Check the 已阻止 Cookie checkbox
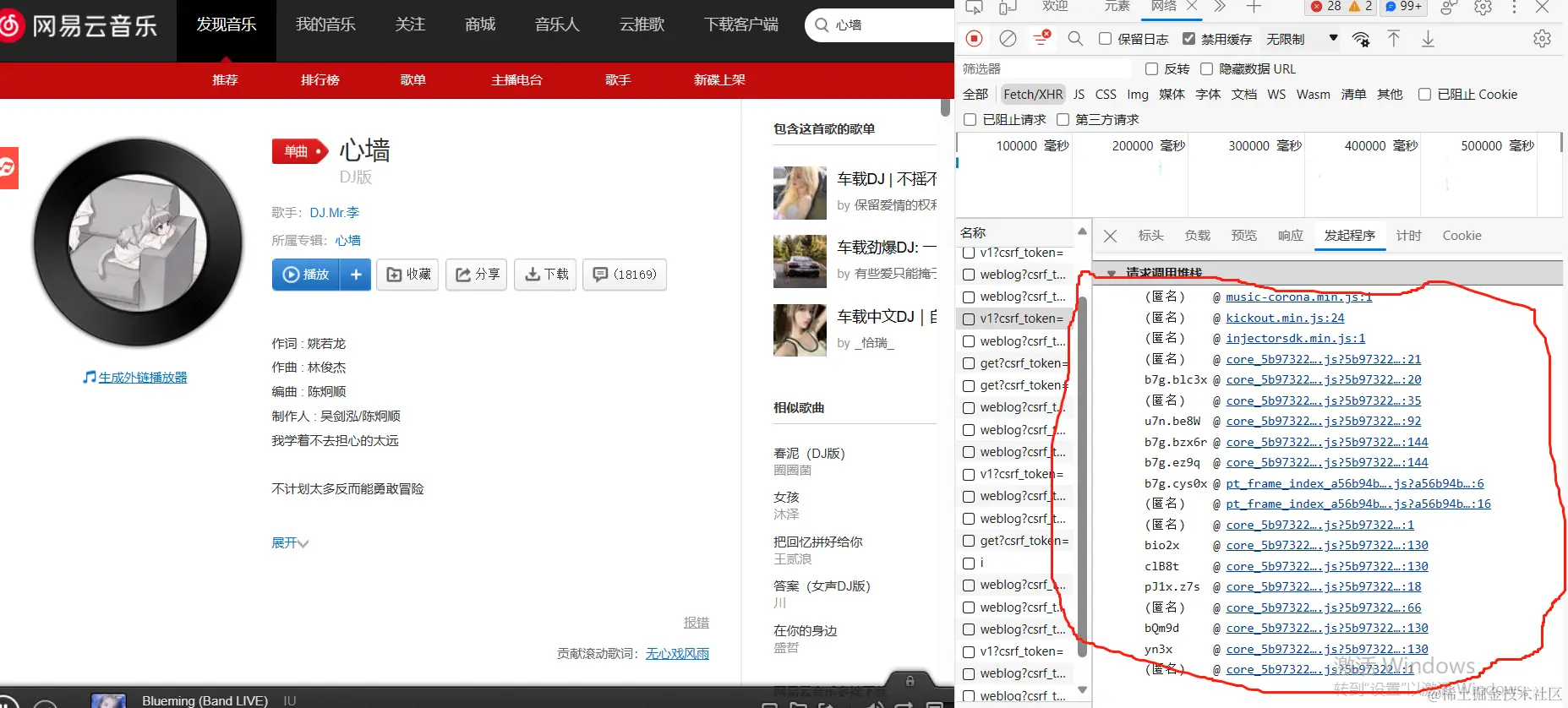 coord(1424,95)
